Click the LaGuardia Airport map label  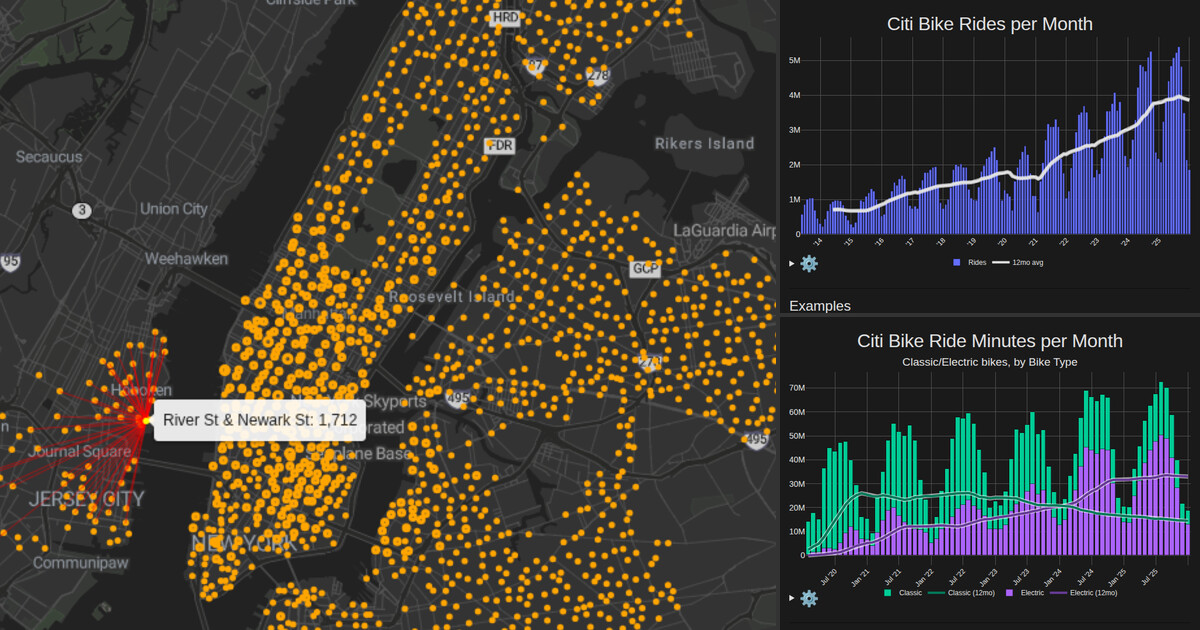724,230
